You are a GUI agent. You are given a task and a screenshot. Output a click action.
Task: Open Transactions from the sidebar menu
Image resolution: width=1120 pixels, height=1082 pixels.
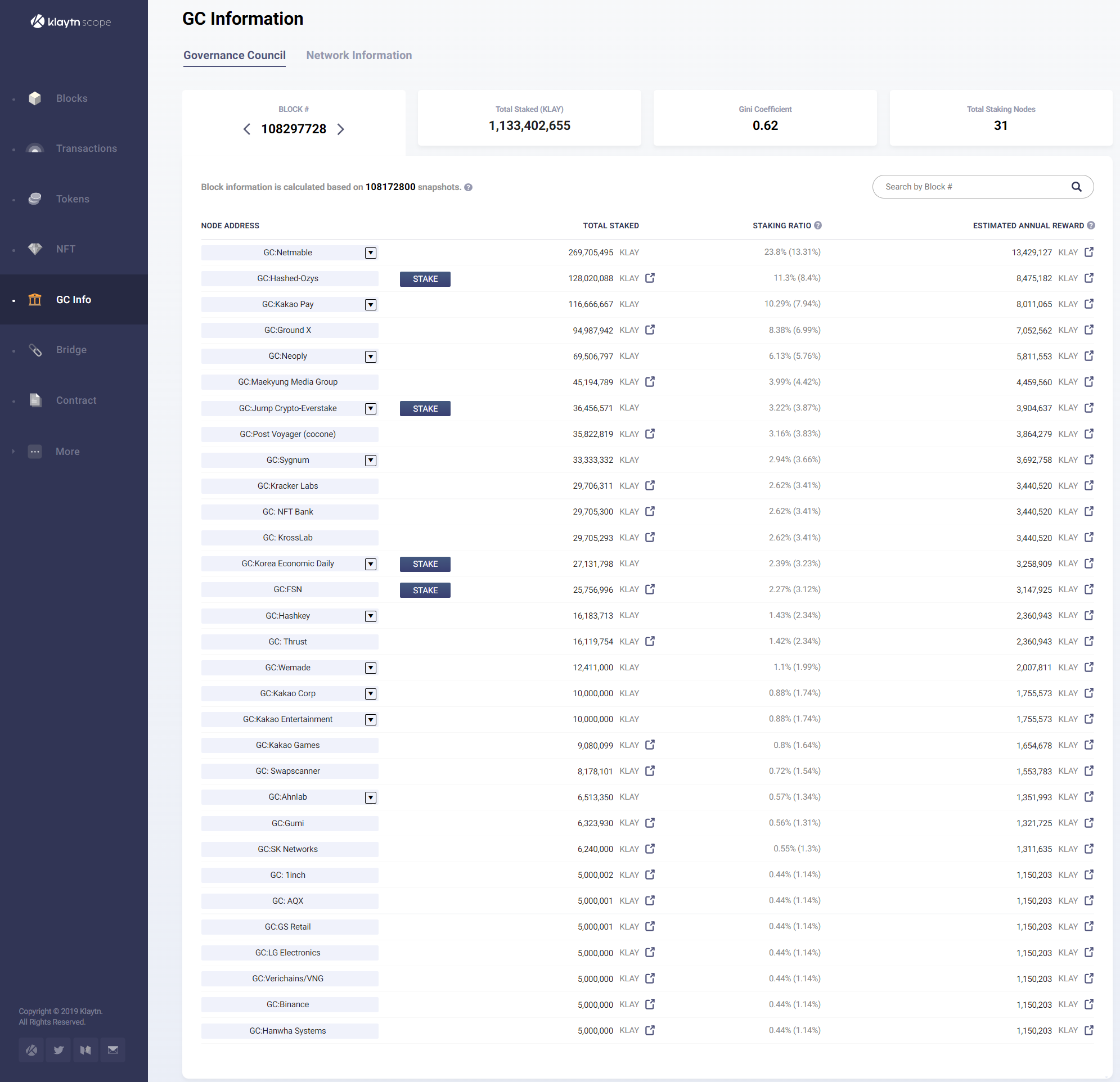[86, 148]
